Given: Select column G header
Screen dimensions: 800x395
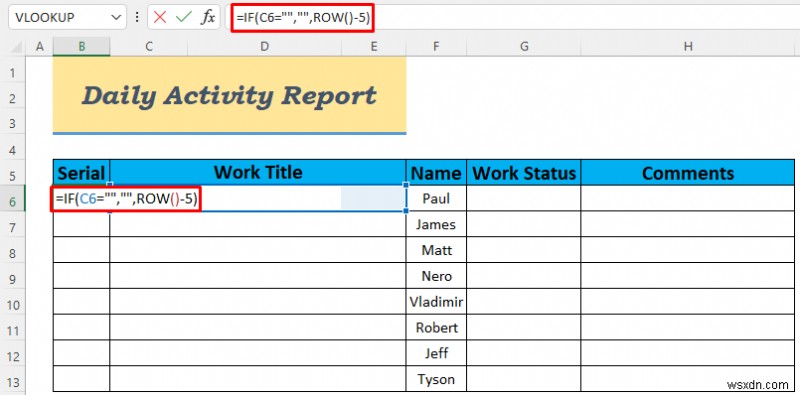Looking at the screenshot, I should [524, 46].
